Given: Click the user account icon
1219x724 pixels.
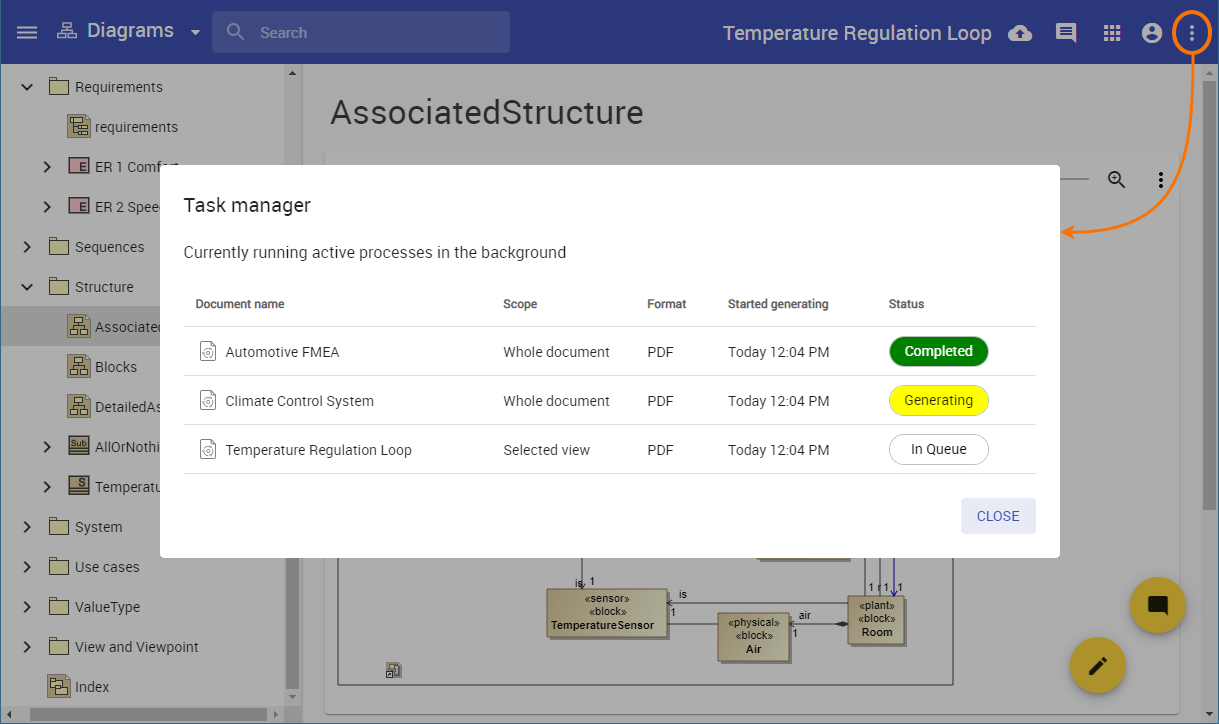Looking at the screenshot, I should click(x=1152, y=33).
